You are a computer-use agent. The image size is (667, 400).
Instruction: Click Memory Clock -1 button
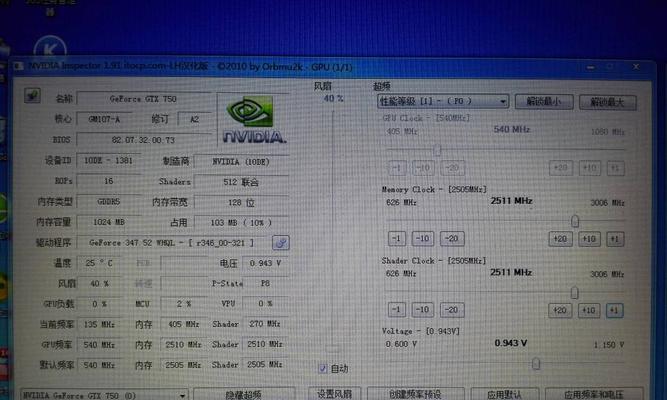[396, 239]
